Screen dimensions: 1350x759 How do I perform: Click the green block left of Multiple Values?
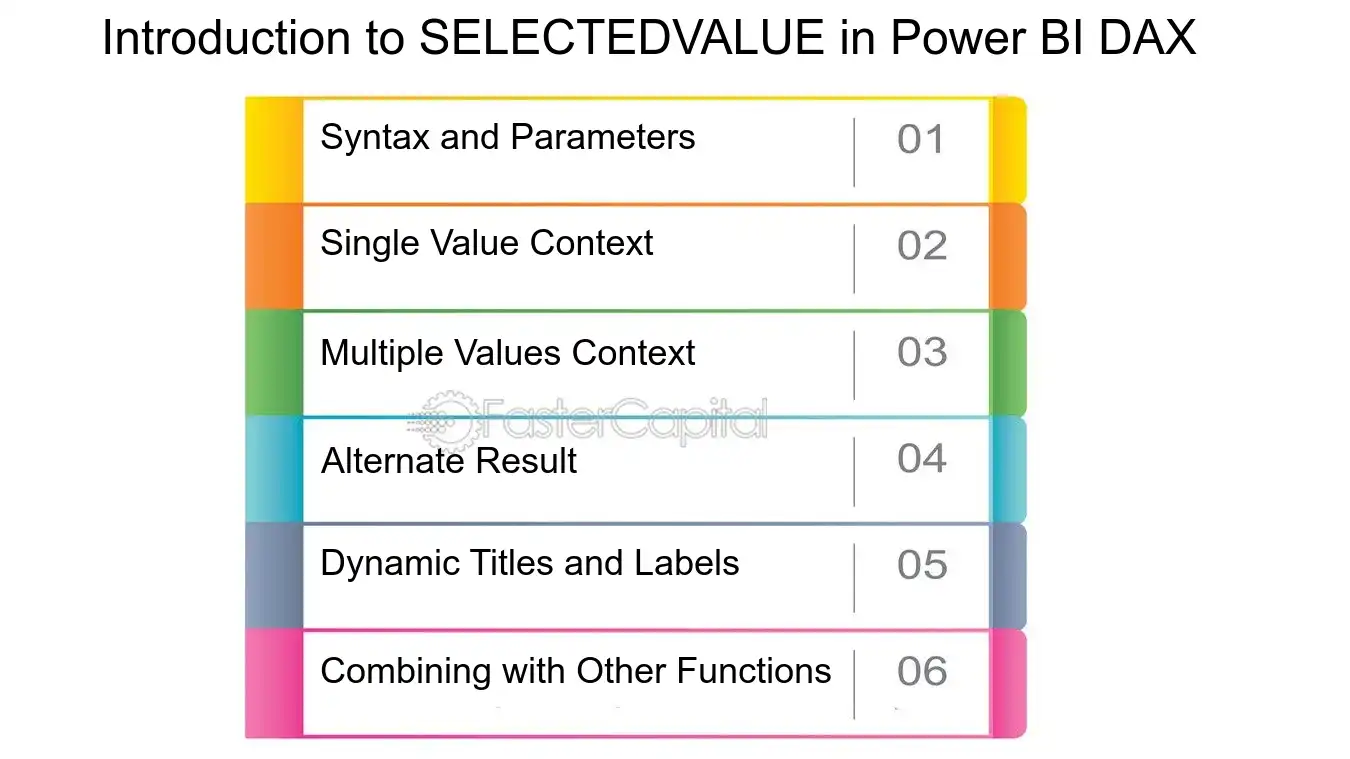tap(273, 364)
